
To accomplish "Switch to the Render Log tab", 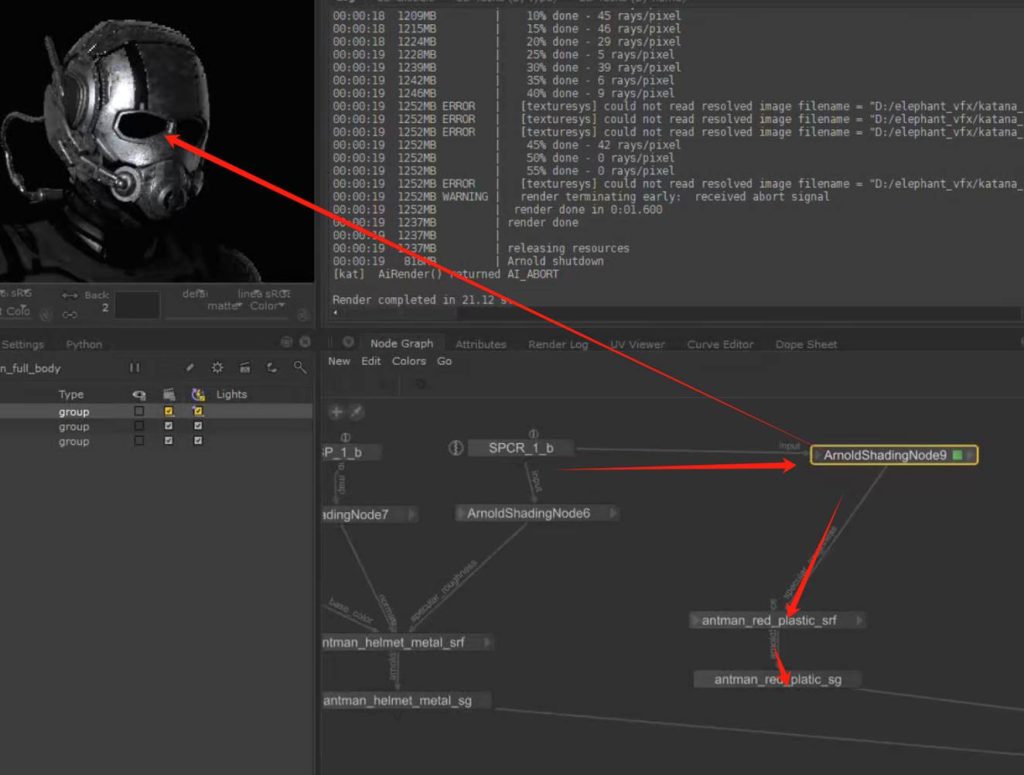I will [x=558, y=344].
